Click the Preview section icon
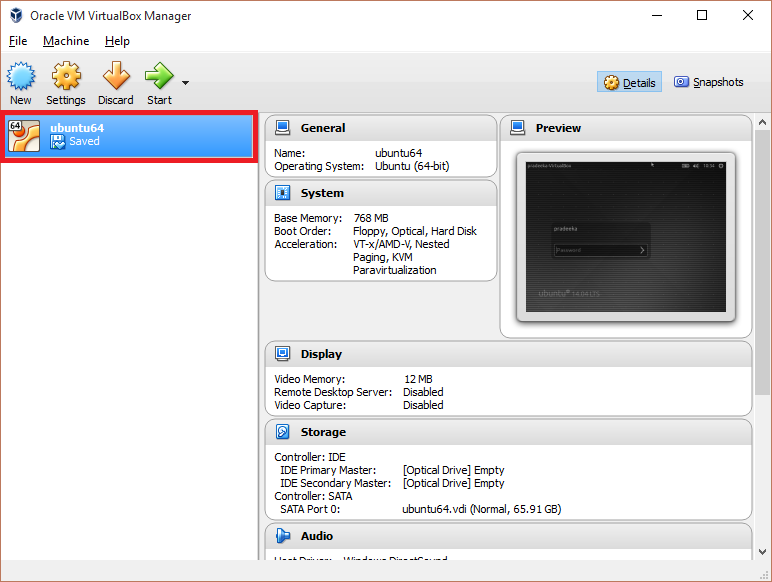The width and height of the screenshot is (772, 582). click(518, 128)
